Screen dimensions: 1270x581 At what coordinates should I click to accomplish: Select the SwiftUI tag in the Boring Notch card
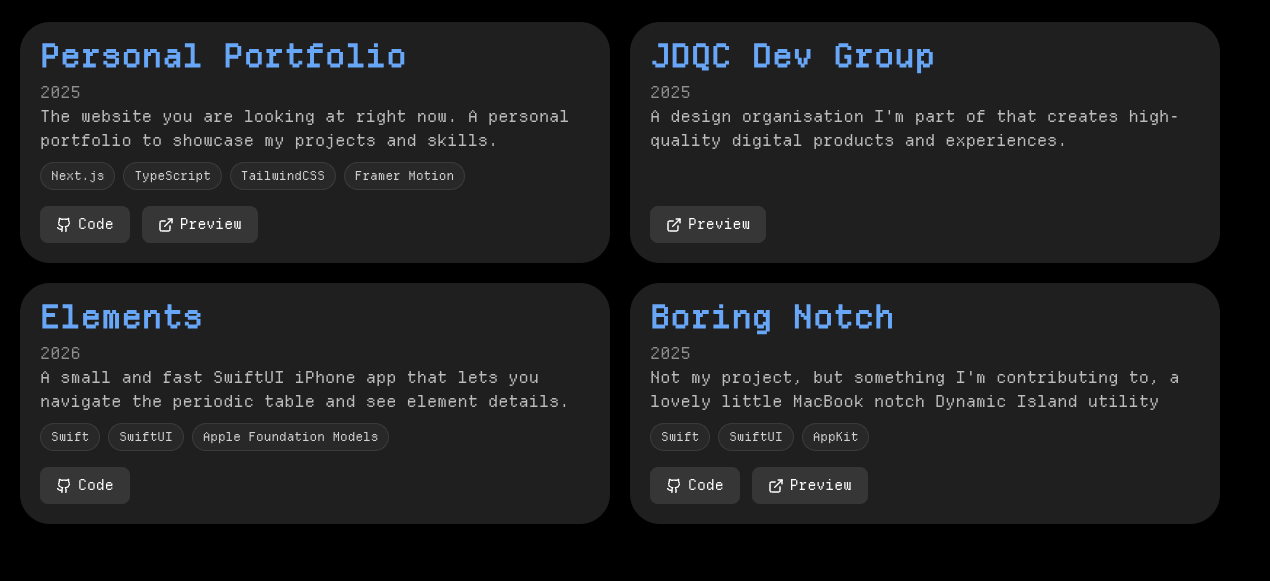pyautogui.click(x=756, y=437)
